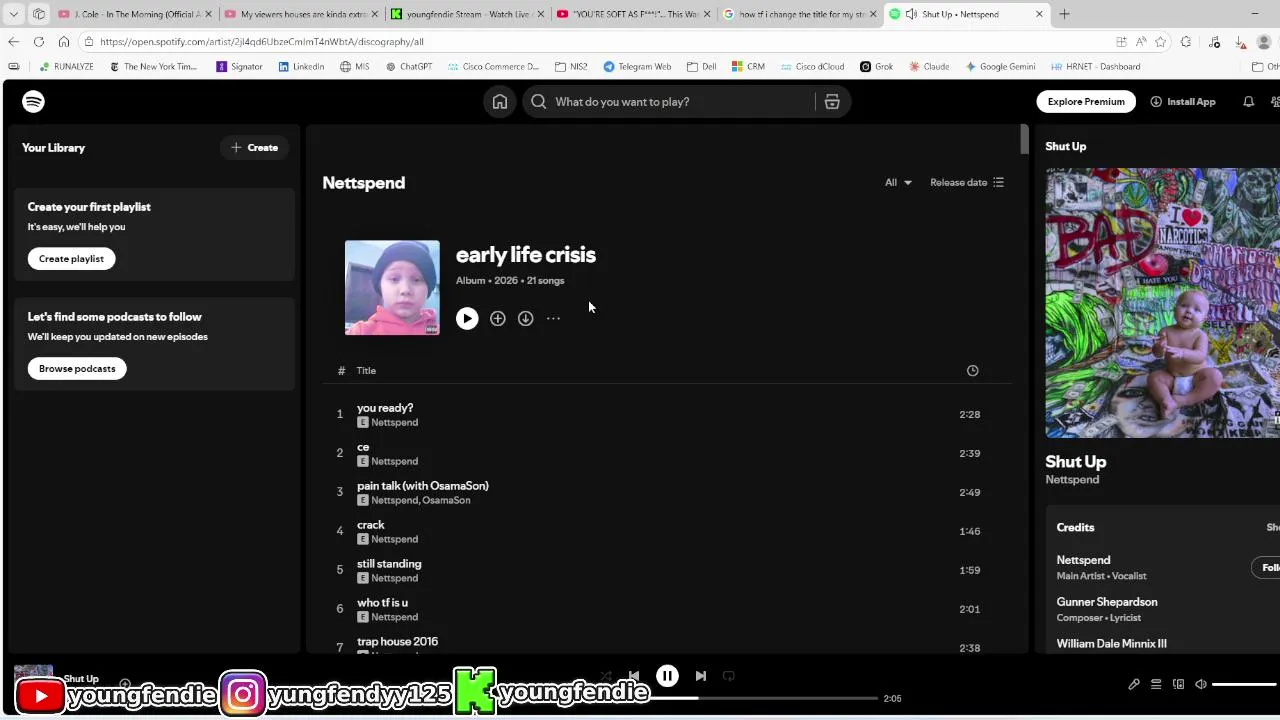Switch to My viewers houses tab
1280x720 pixels.
click(x=299, y=14)
